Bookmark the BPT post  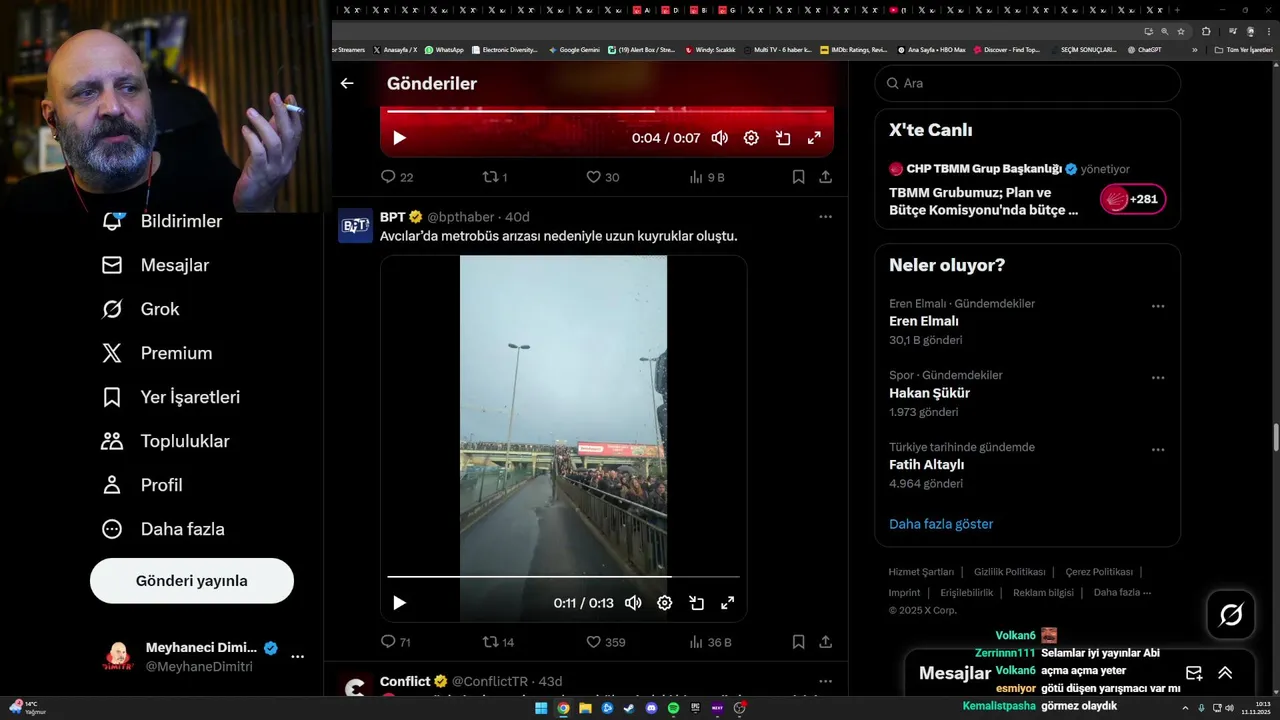pyautogui.click(x=798, y=642)
